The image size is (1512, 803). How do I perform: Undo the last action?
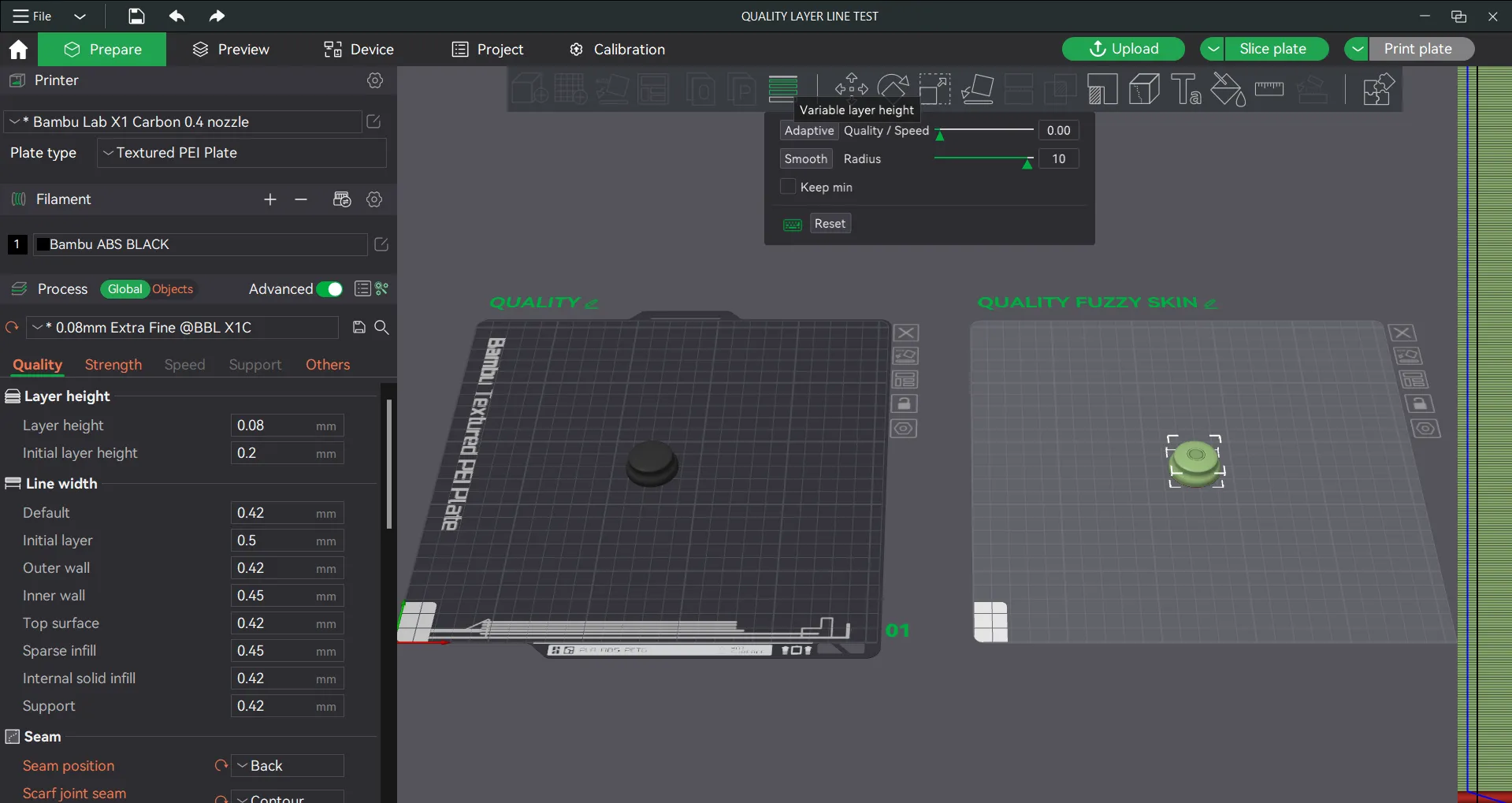point(176,16)
